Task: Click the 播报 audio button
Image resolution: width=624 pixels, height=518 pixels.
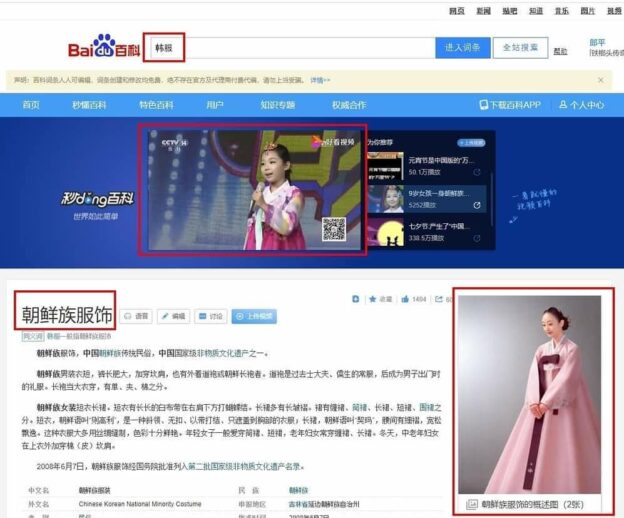Action: click(x=136, y=316)
